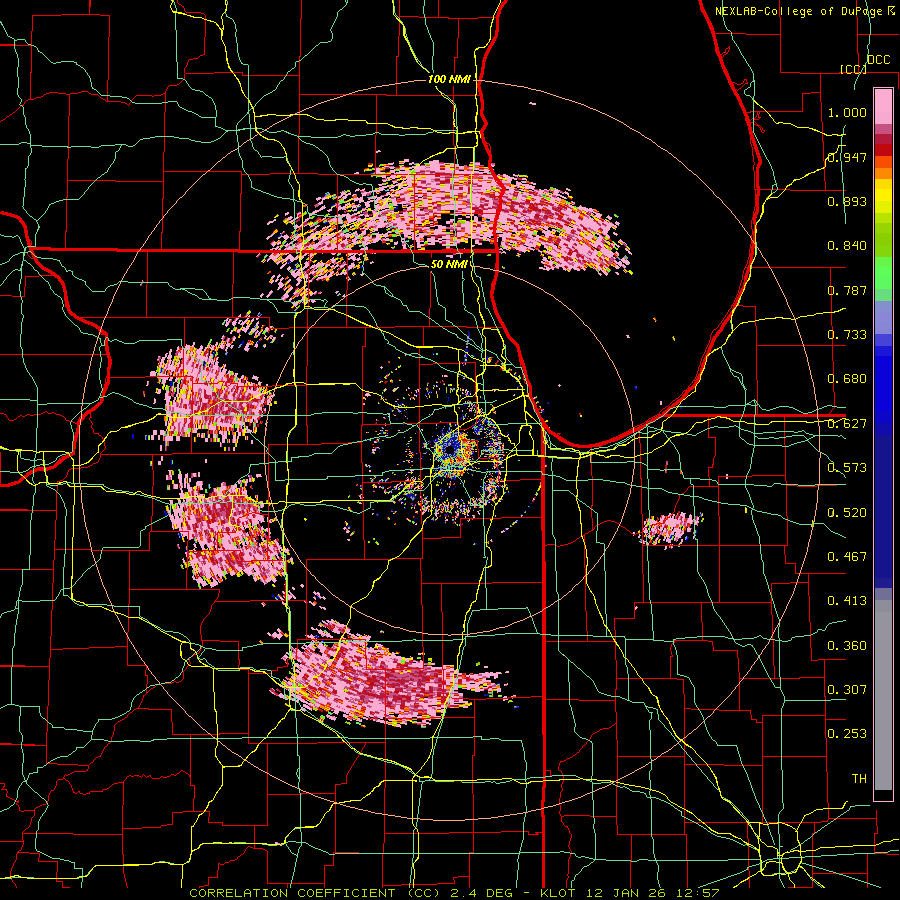Image resolution: width=900 pixels, height=900 pixels.
Task: Select the 0.467 legend value
Action: point(847,557)
